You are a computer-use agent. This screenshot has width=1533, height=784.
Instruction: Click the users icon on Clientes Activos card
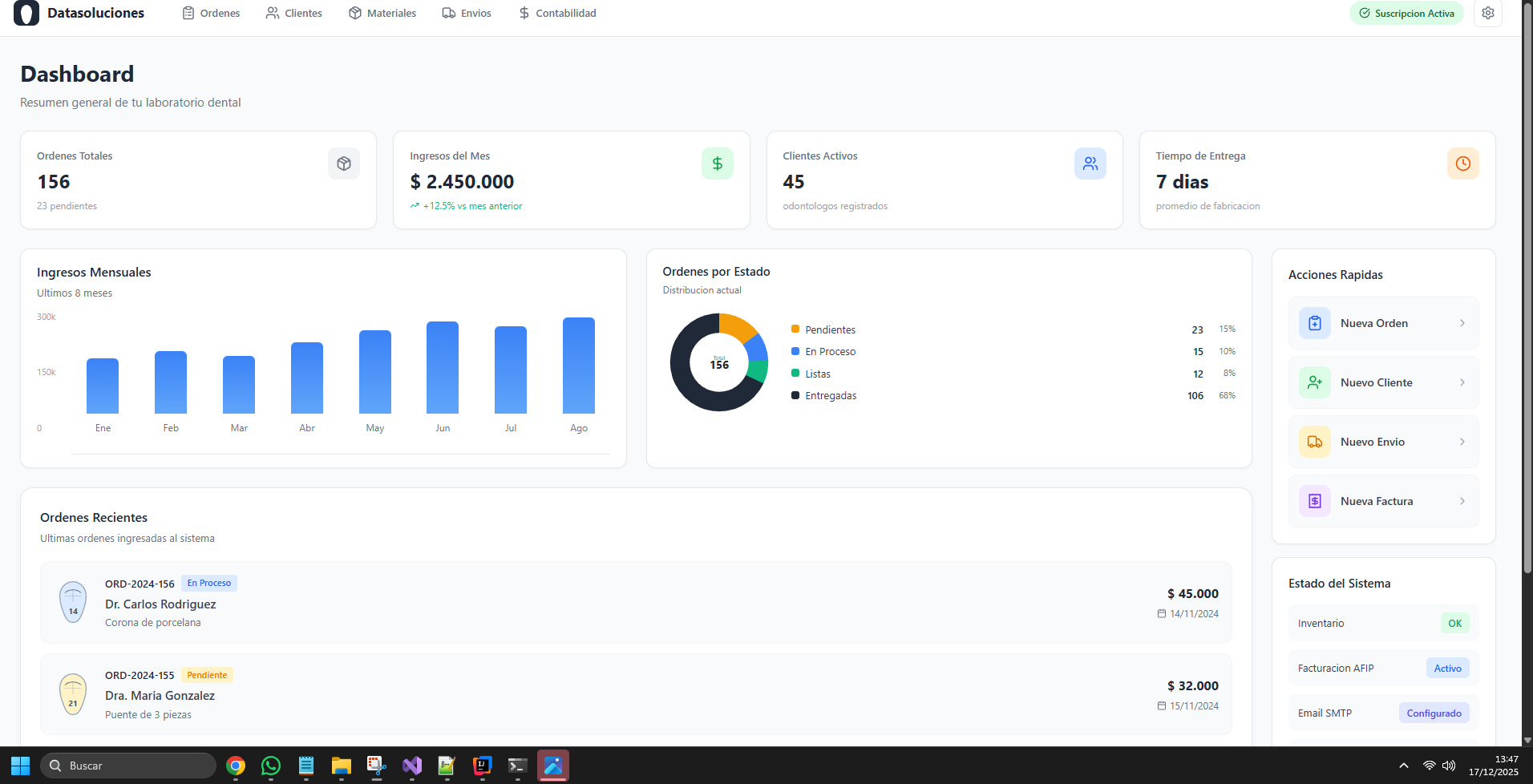point(1090,163)
